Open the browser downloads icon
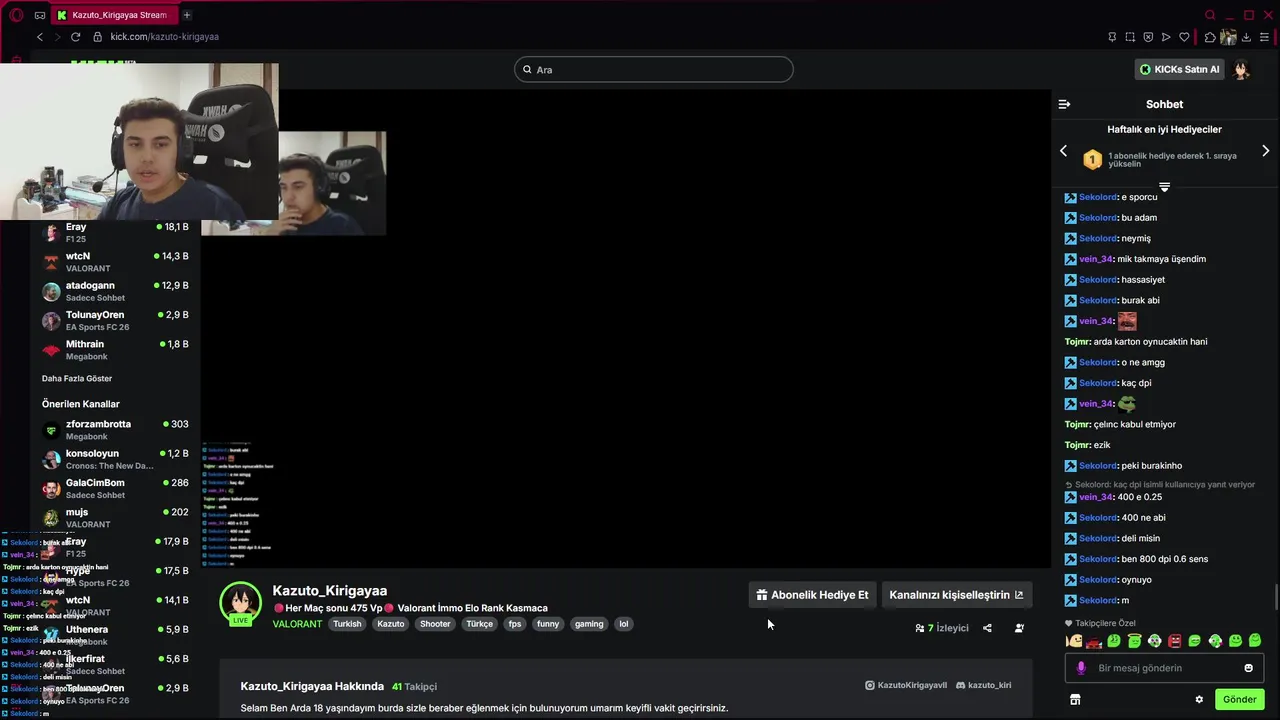The height and width of the screenshot is (720, 1280). tap(1246, 37)
